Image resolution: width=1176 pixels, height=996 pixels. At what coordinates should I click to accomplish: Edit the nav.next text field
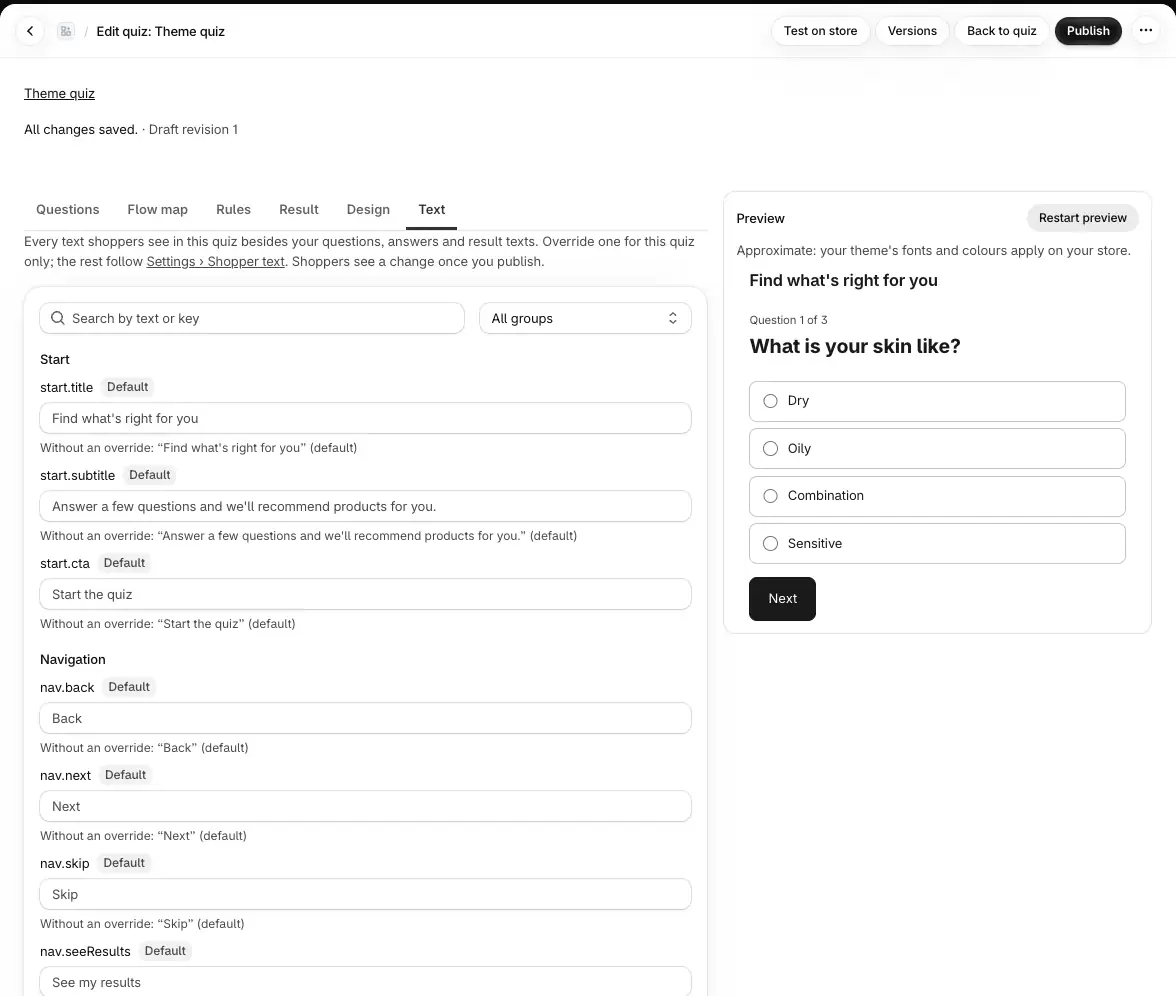(x=365, y=806)
